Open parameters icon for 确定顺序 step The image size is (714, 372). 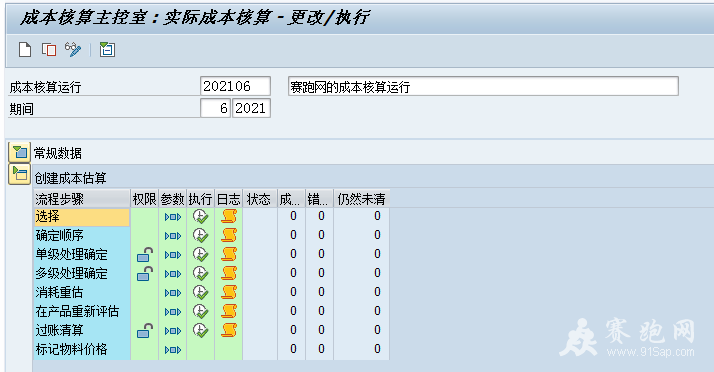pyautogui.click(x=173, y=236)
